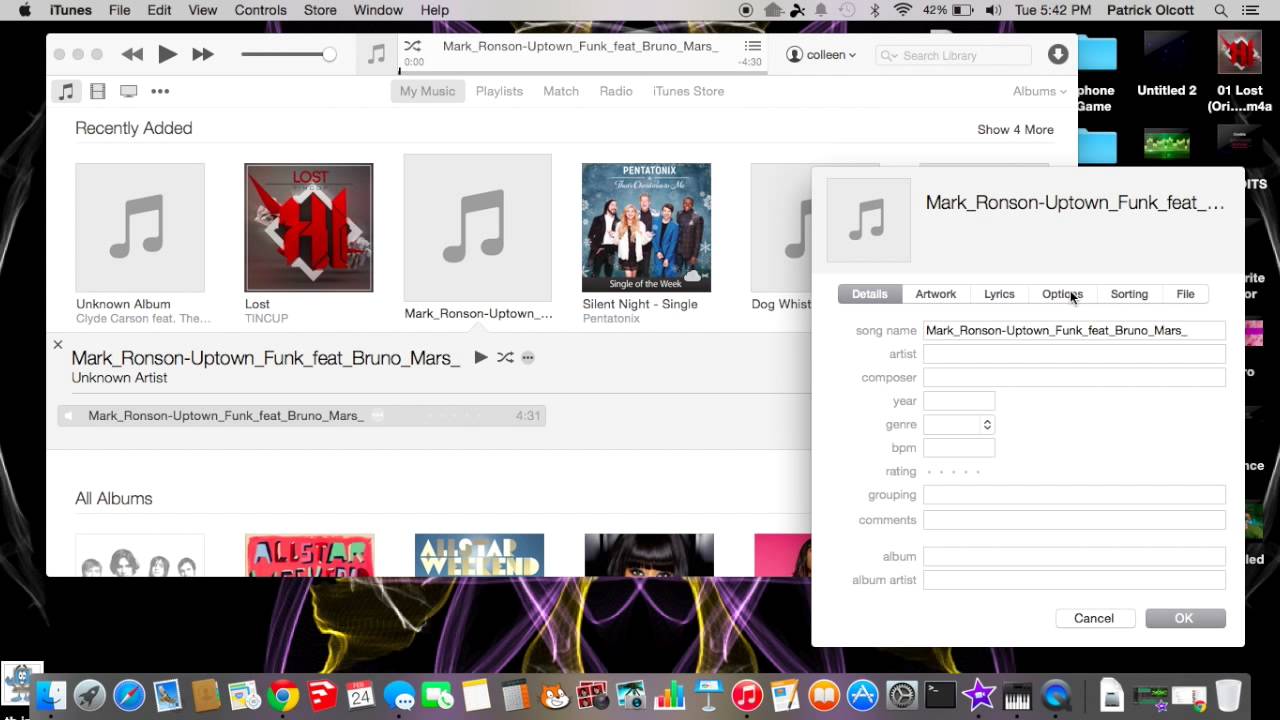This screenshot has width=1280, height=720.
Task: Open the Lyrics tab in info dialog
Action: click(999, 294)
